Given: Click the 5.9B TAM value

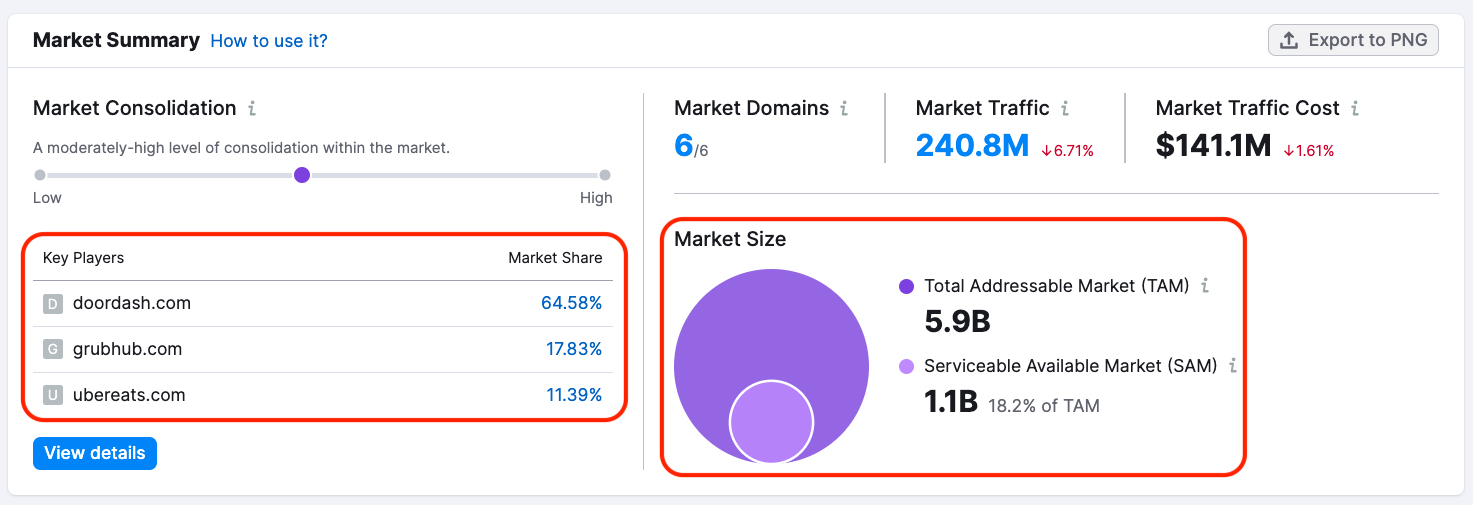Looking at the screenshot, I should [957, 322].
